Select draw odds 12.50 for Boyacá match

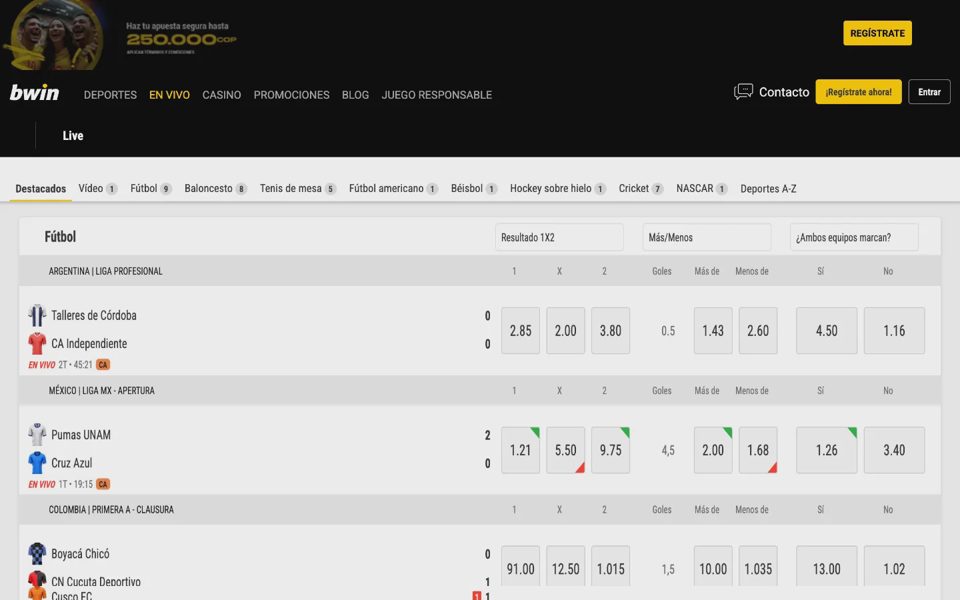tap(566, 568)
